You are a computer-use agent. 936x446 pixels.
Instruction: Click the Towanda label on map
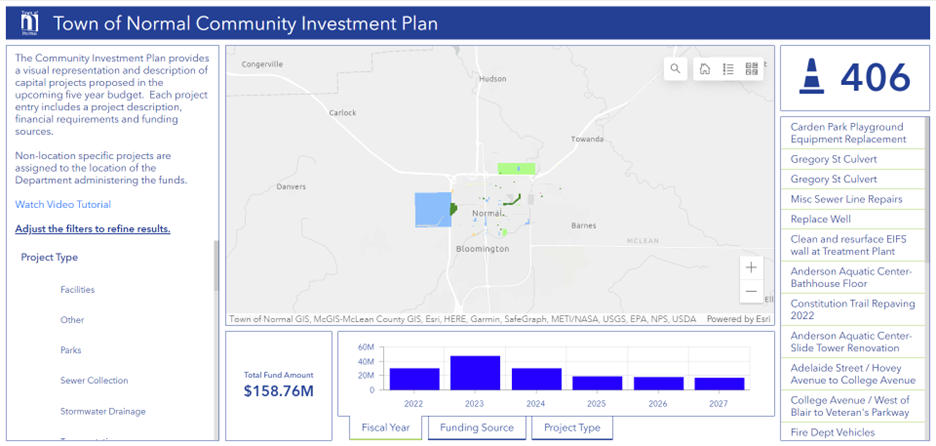[x=587, y=139]
